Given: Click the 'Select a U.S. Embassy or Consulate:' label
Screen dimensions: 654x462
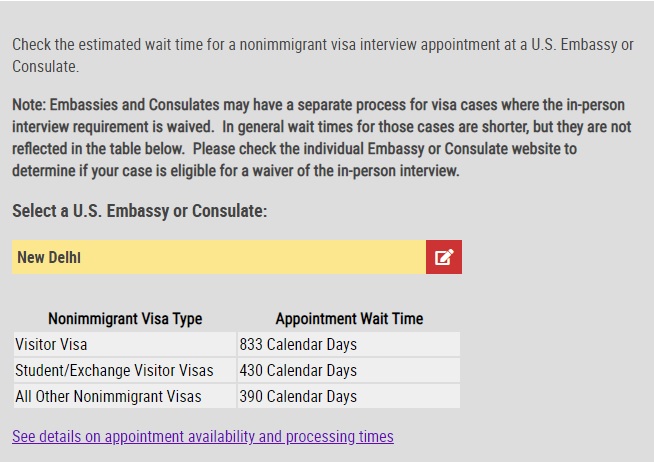Looking at the screenshot, I should pos(139,212).
